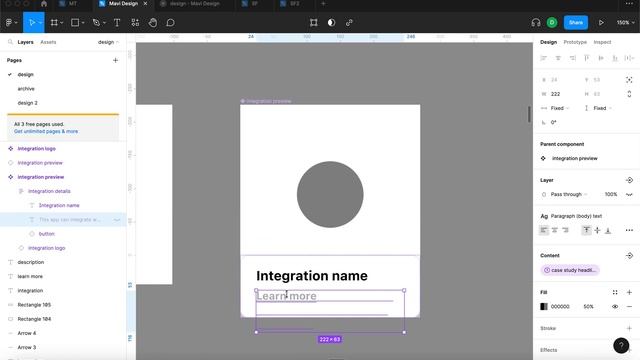
Task: Search layers with the magnifier icon
Action: 10,42
